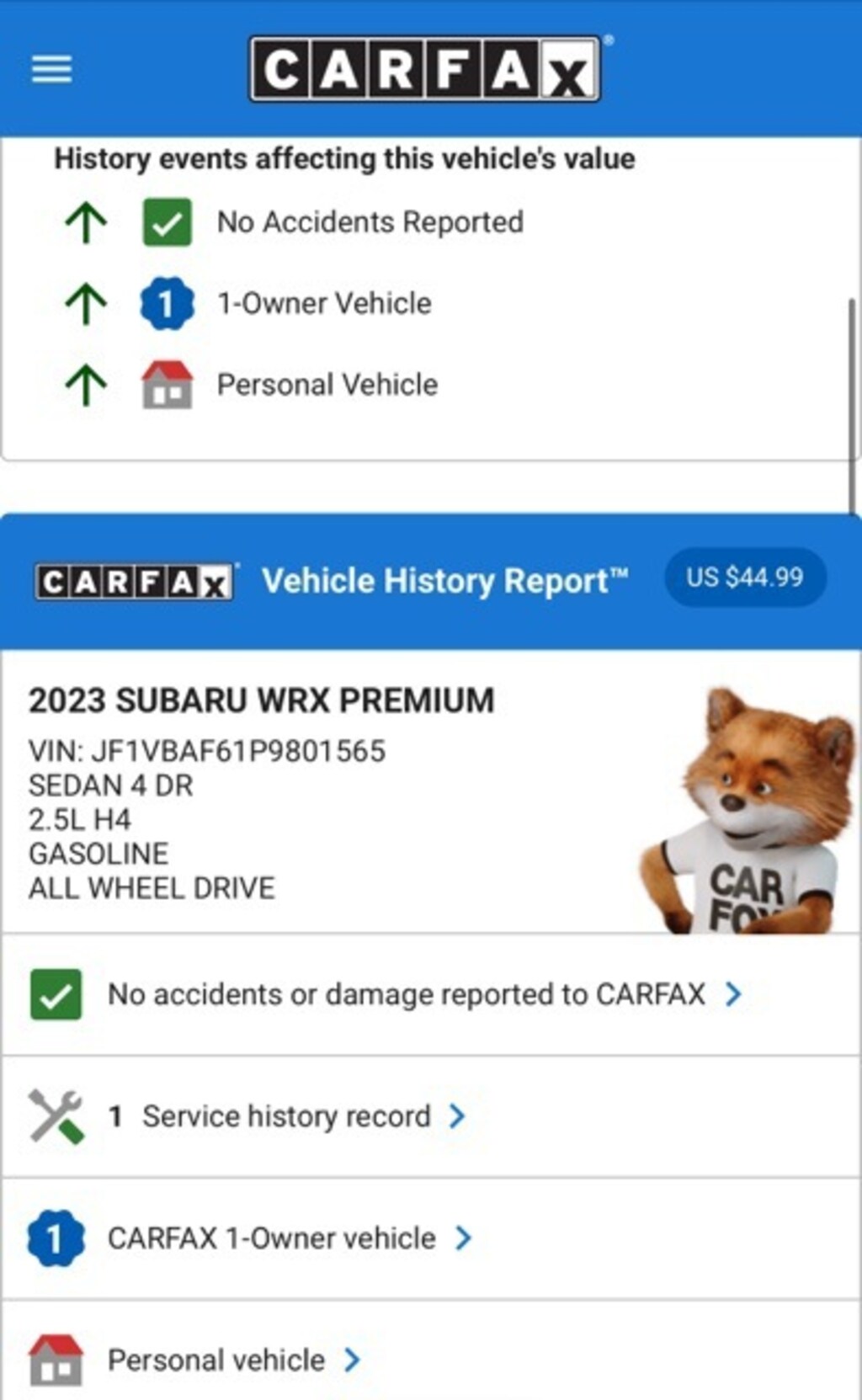Click the wrench and screwdriver service icon
This screenshot has width=862, height=1400.
point(56,1116)
